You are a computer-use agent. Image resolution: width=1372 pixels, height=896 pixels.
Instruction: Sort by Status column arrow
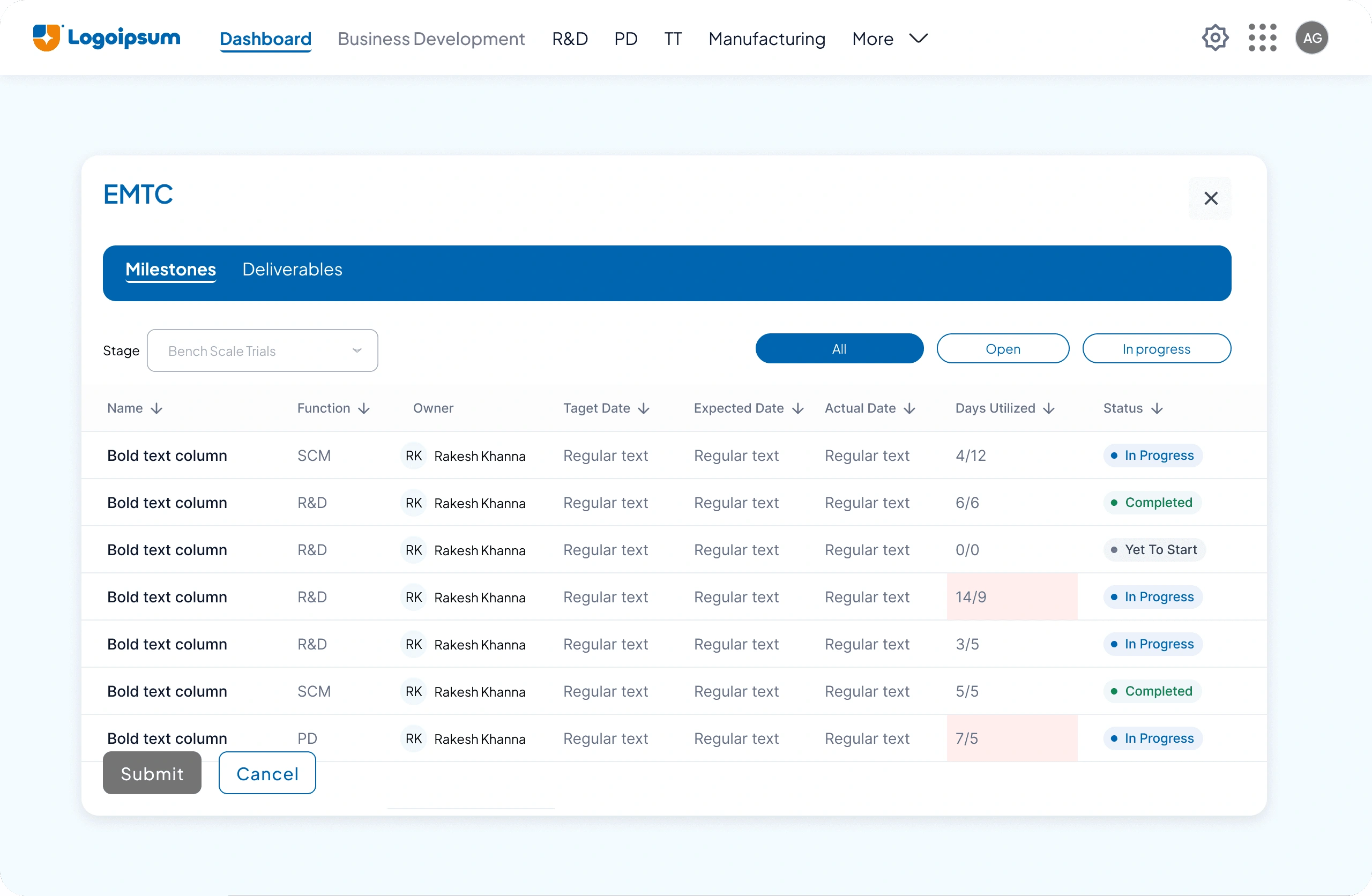pos(1157,409)
